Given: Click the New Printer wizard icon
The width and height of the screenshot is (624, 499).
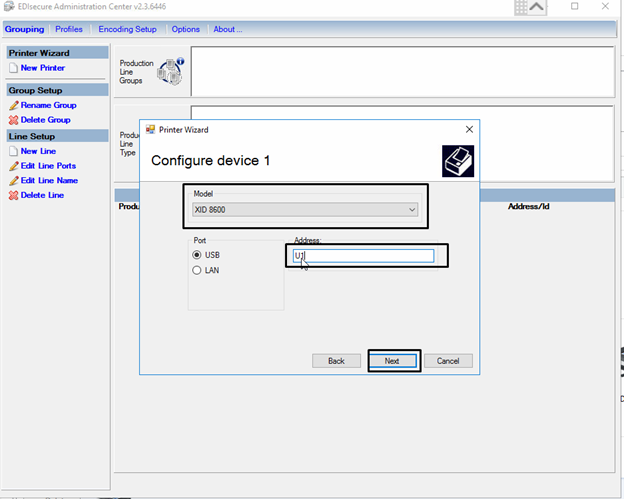Looking at the screenshot, I should 13,68.
